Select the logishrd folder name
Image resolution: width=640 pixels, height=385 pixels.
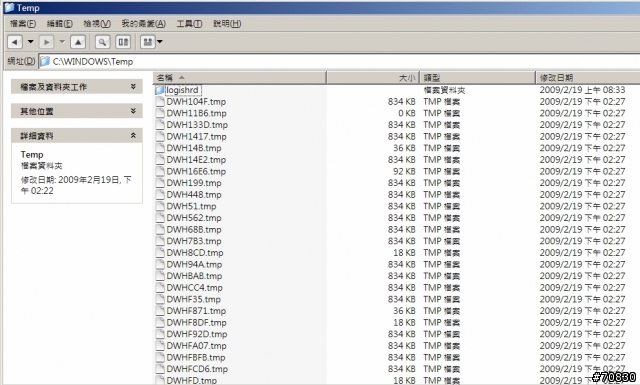pos(182,90)
